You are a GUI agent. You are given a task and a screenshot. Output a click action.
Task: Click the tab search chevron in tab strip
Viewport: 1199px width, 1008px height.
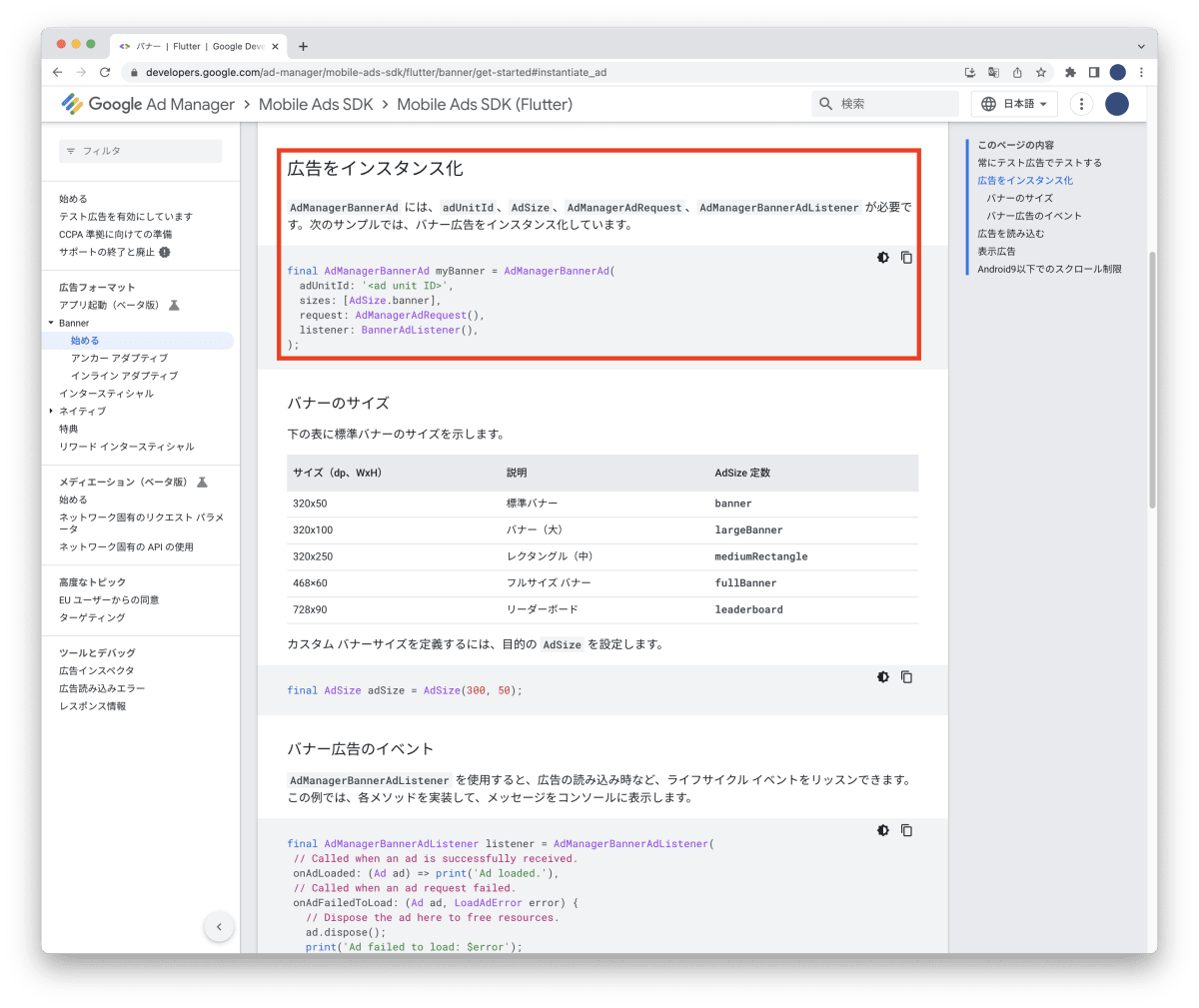(1141, 46)
